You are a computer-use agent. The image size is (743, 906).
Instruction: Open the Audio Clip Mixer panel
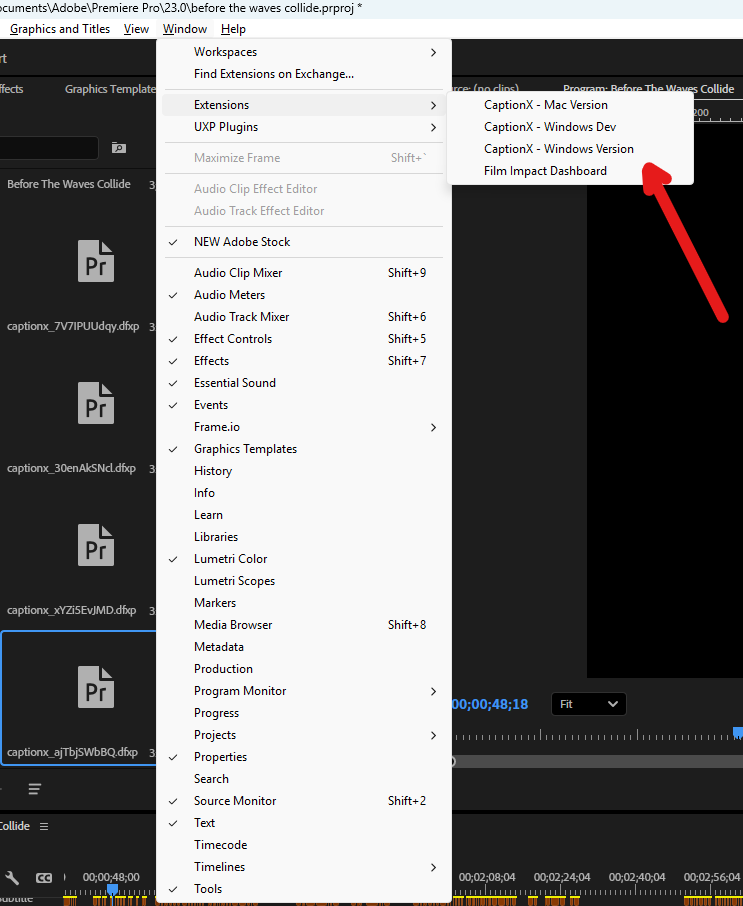coord(303,273)
